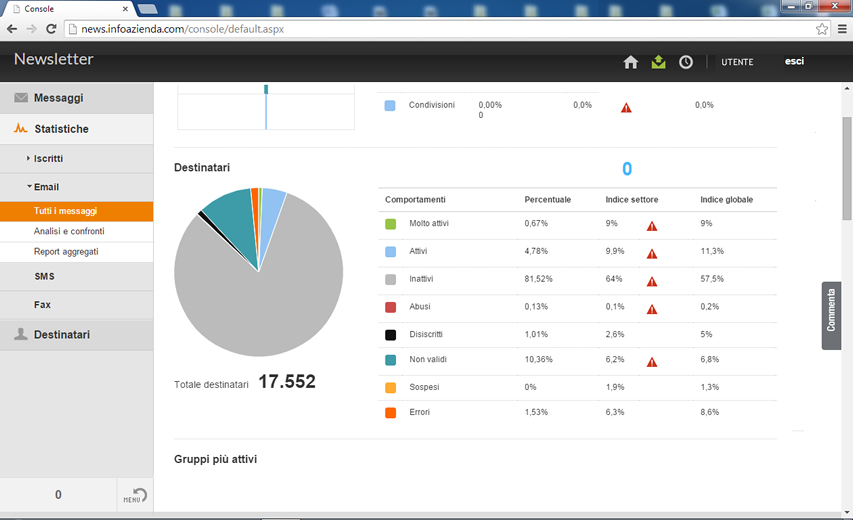Open the Statistiche section
The image size is (853, 520).
pos(77,129)
